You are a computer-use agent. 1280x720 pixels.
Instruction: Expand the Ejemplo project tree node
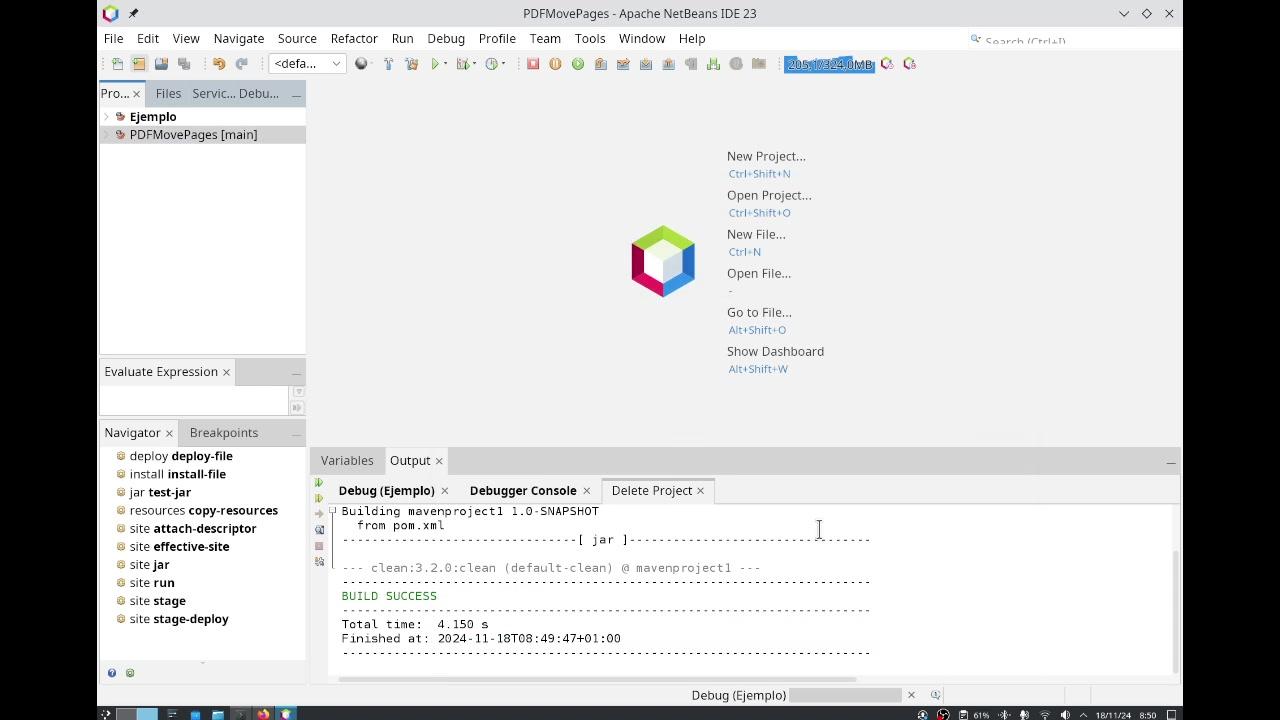click(x=107, y=117)
